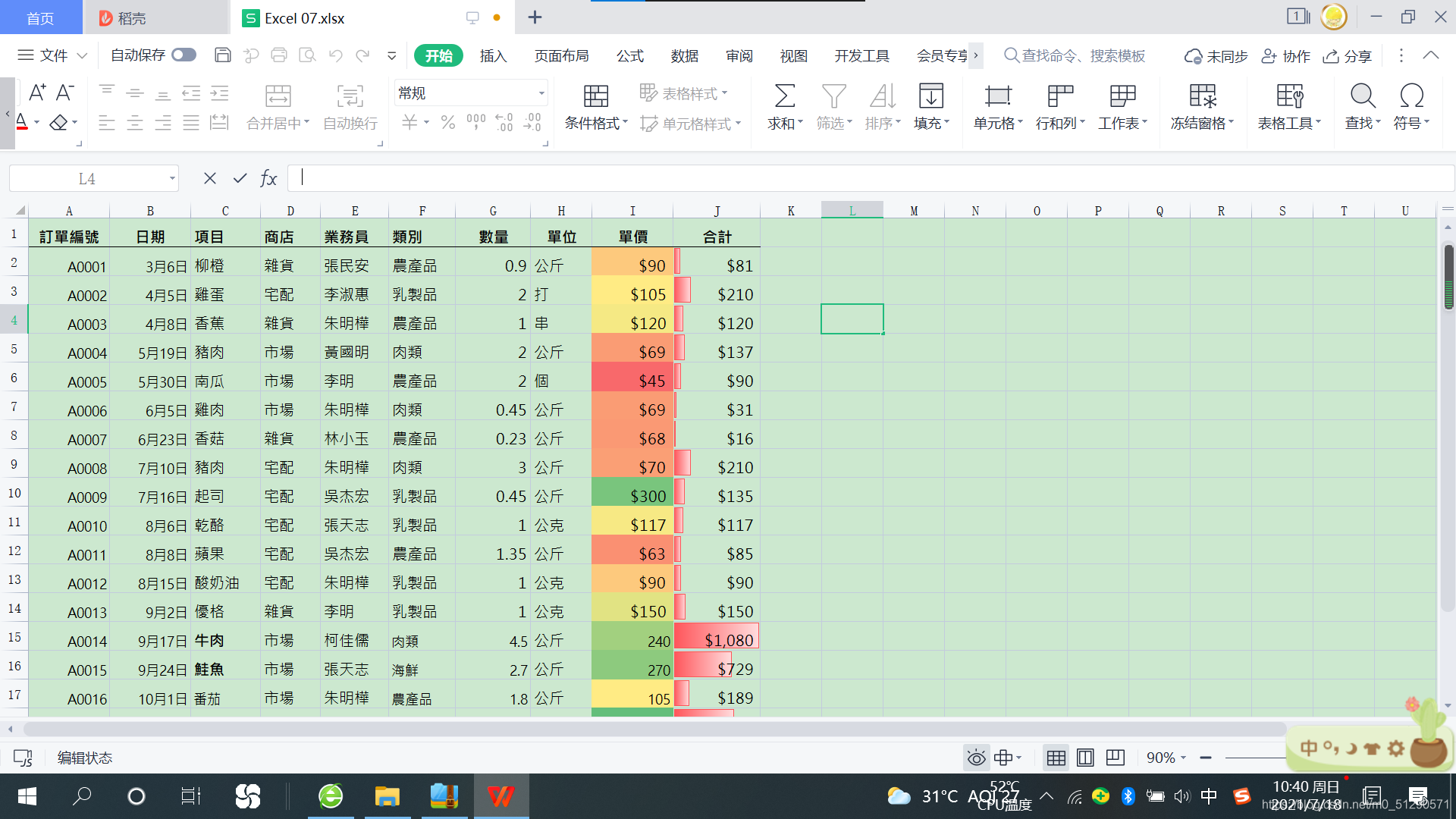Open the Data (数据) ribbon tab
Viewport: 1456px width, 819px height.
(x=684, y=55)
